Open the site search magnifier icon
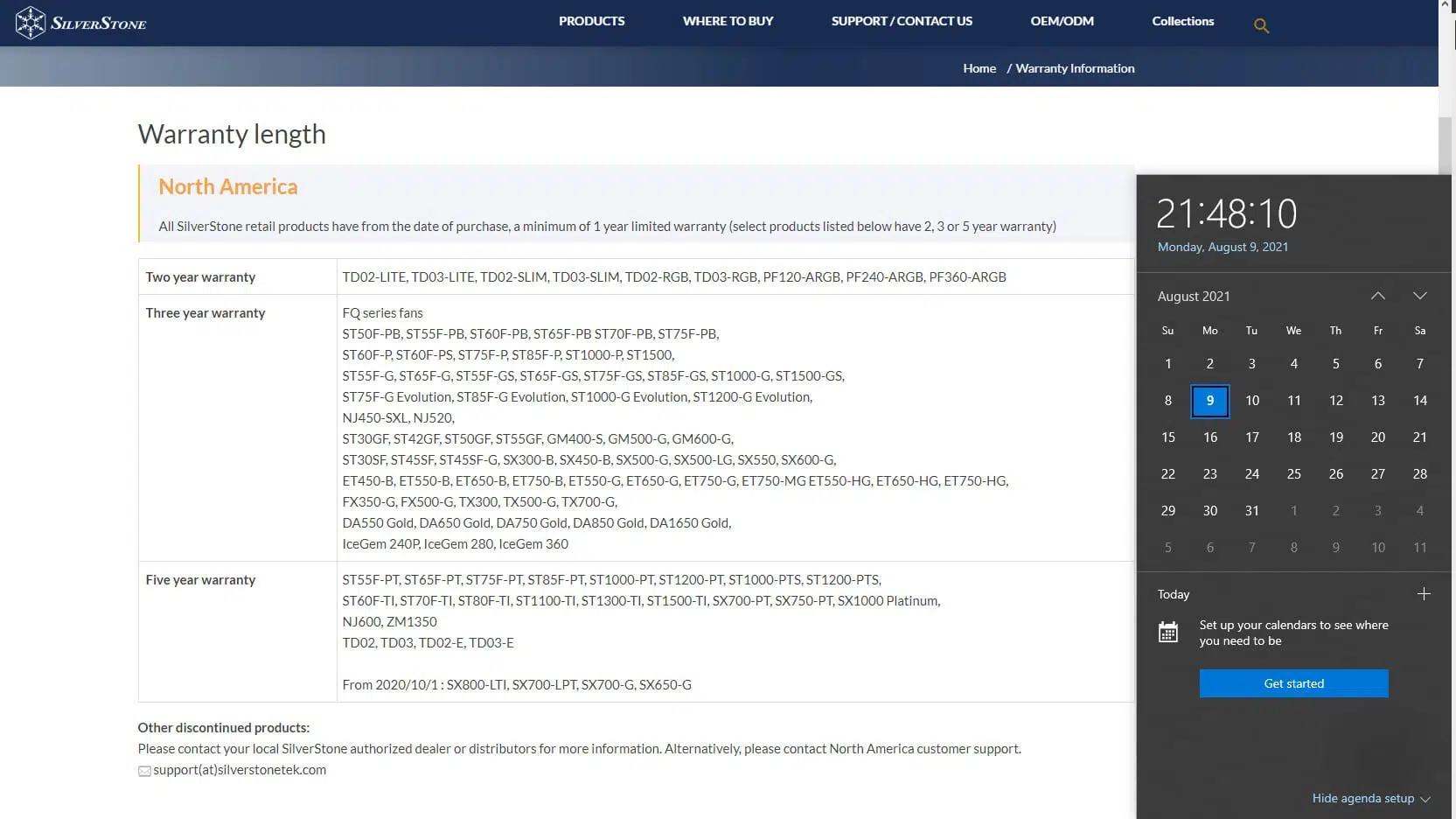The width and height of the screenshot is (1456, 819). click(1261, 25)
